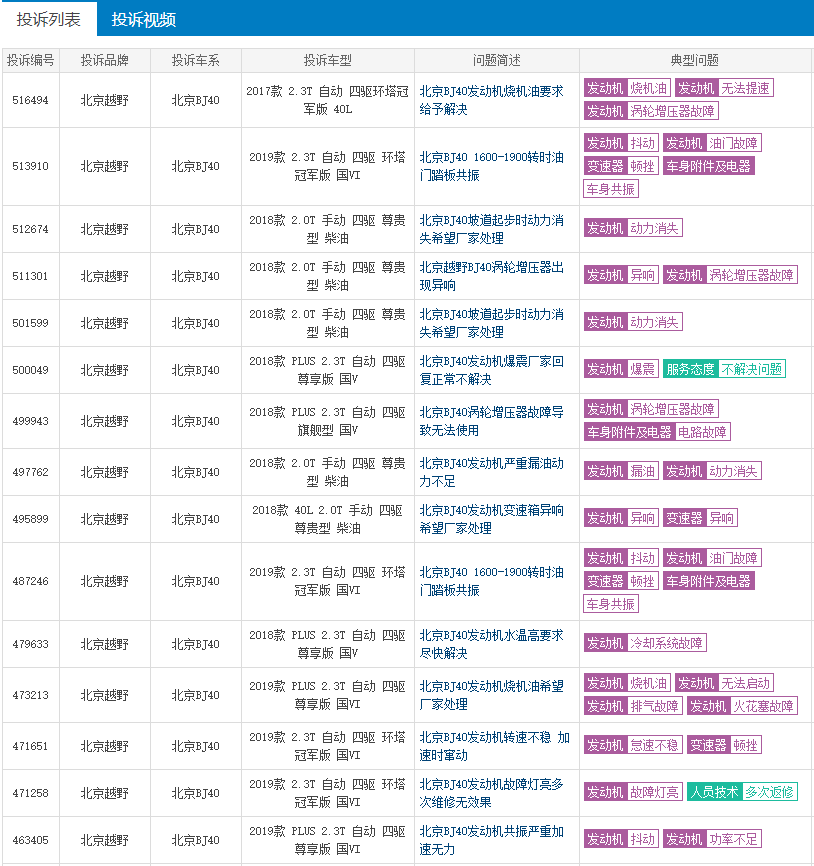
Task: Click model 2018款 PLUS 2.3T 旗舰型 国V
Action: [327, 421]
